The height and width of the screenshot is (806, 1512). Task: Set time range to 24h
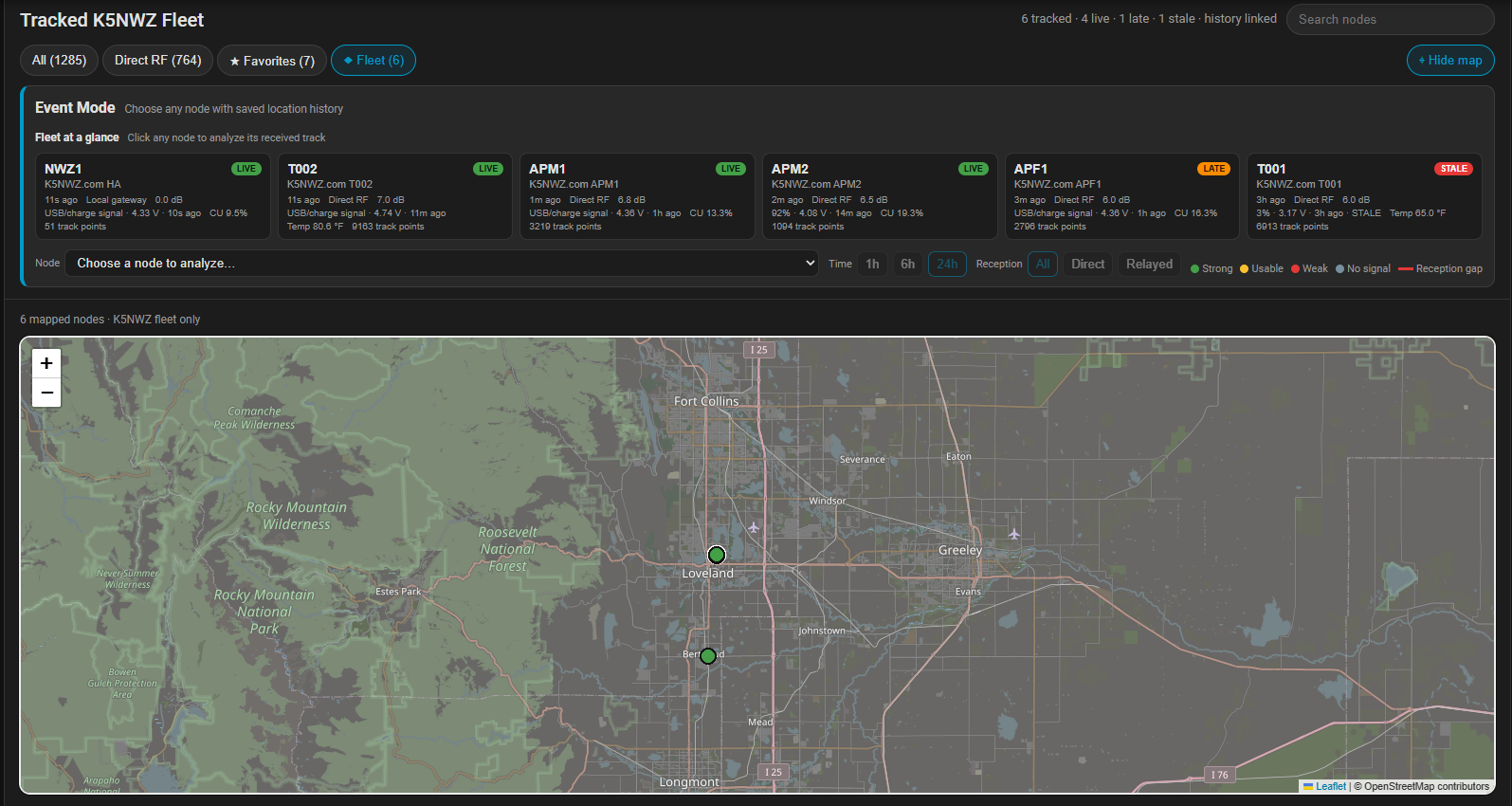(x=947, y=264)
